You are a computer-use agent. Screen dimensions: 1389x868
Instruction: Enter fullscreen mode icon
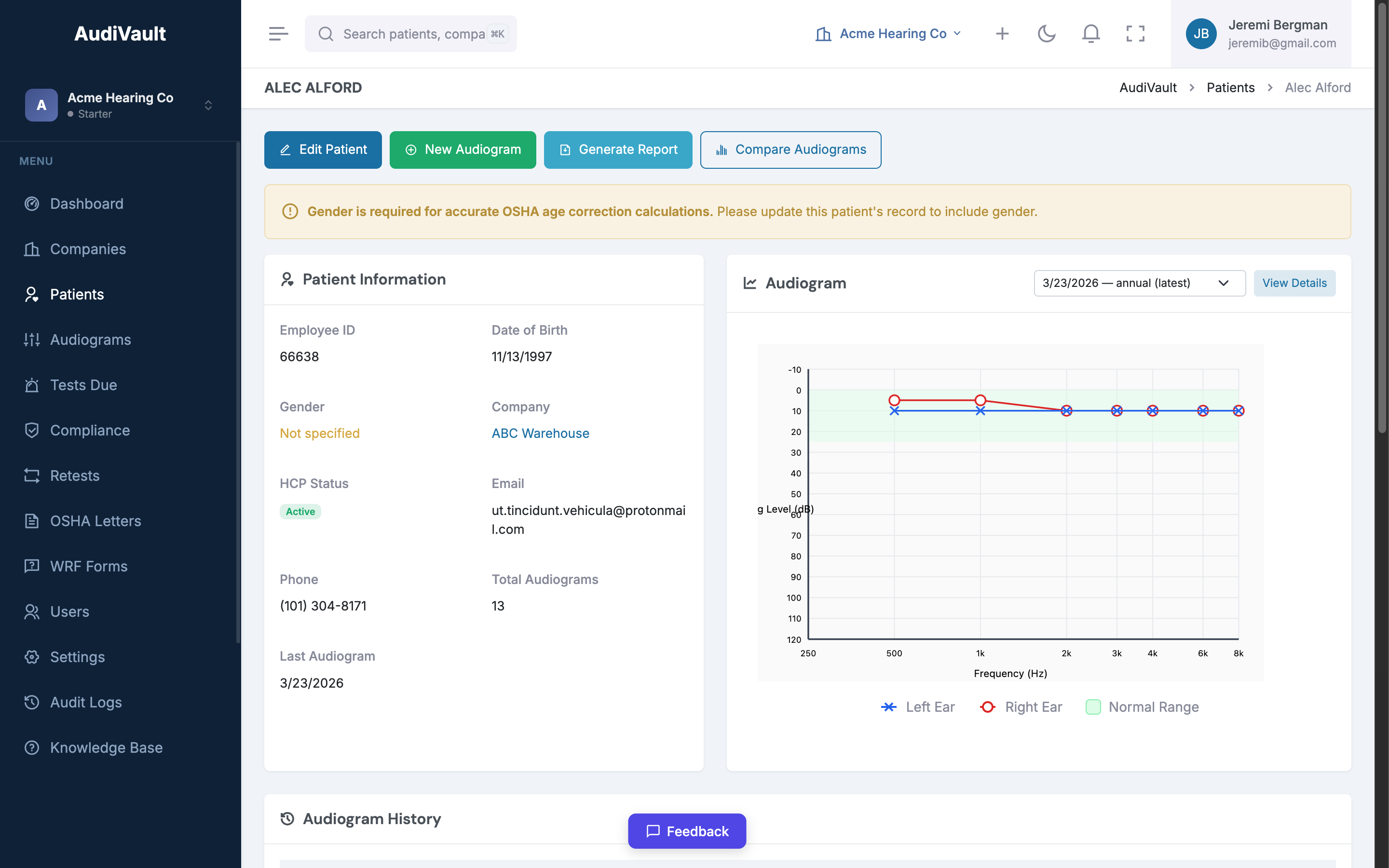[x=1135, y=34]
